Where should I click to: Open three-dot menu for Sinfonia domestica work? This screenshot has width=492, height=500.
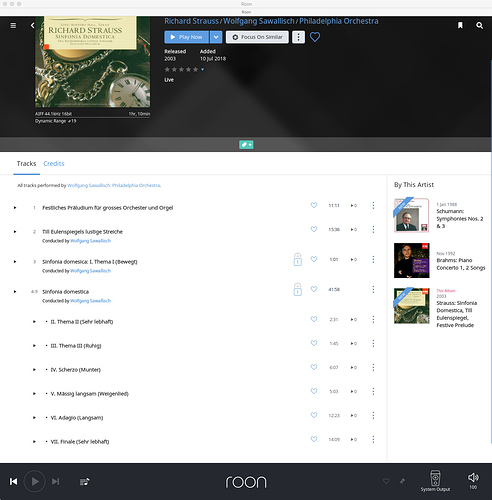pos(373,289)
